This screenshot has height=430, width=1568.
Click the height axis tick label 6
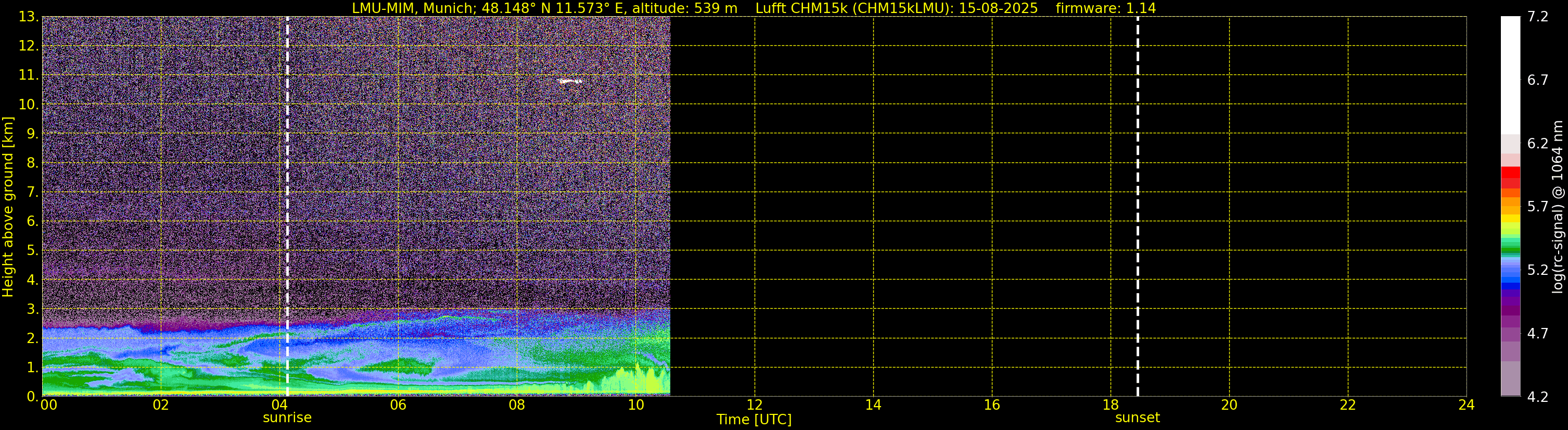tap(32, 221)
